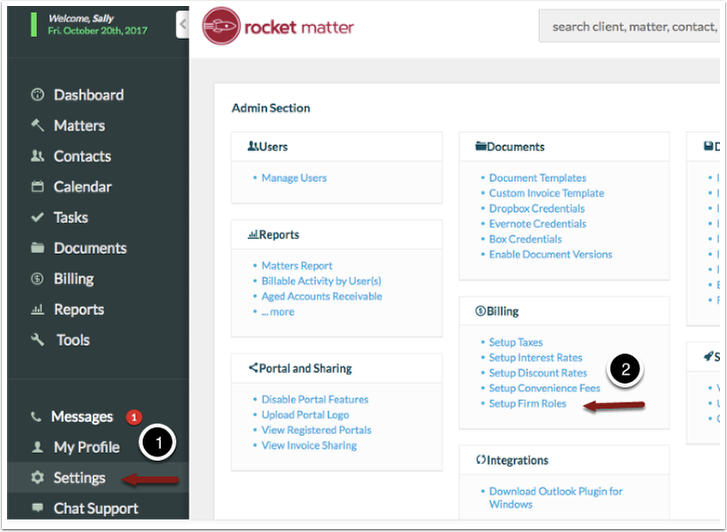Go to Matters in the sidebar

click(79, 125)
